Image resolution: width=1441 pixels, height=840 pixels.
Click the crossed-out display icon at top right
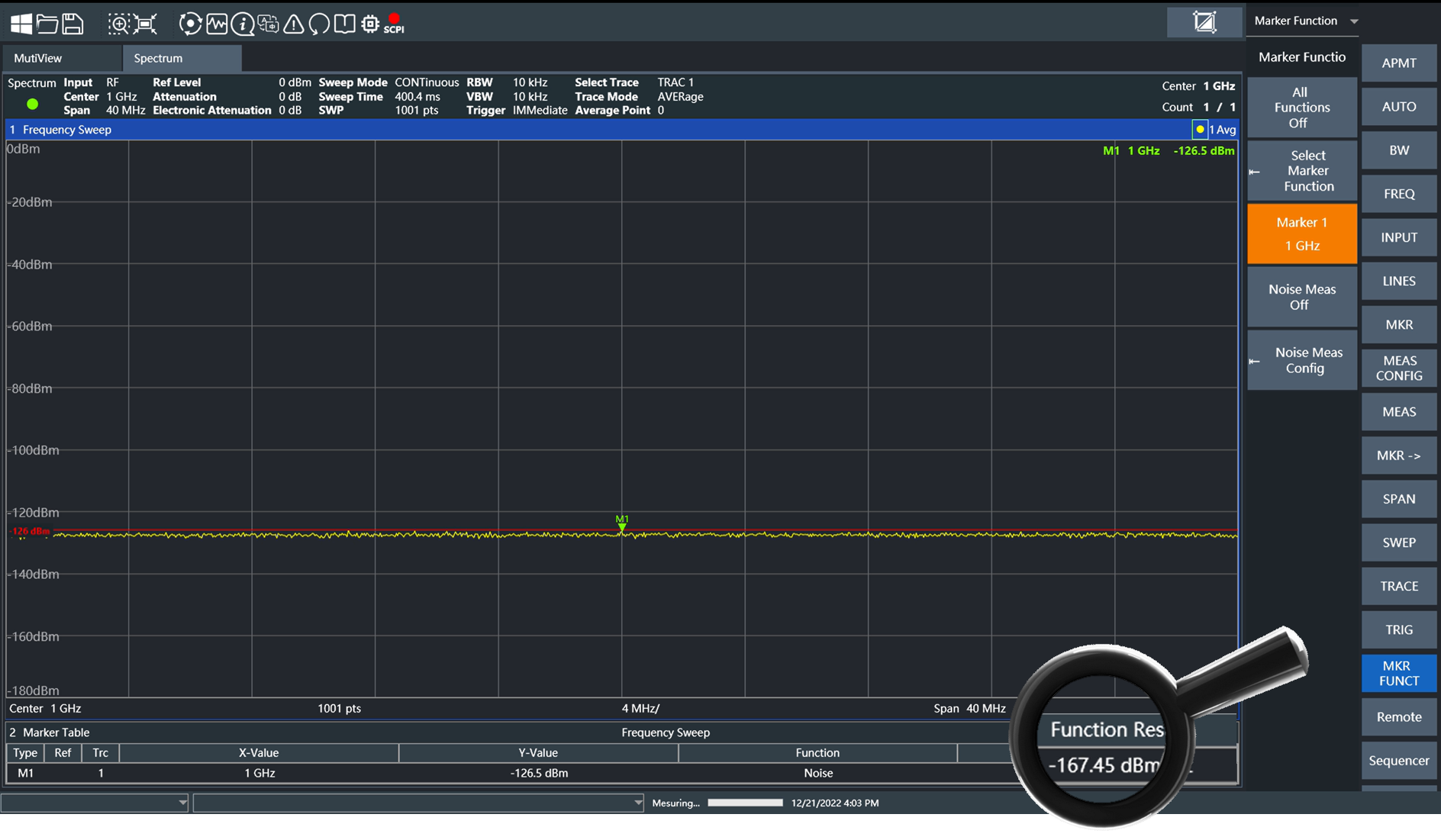1204,21
